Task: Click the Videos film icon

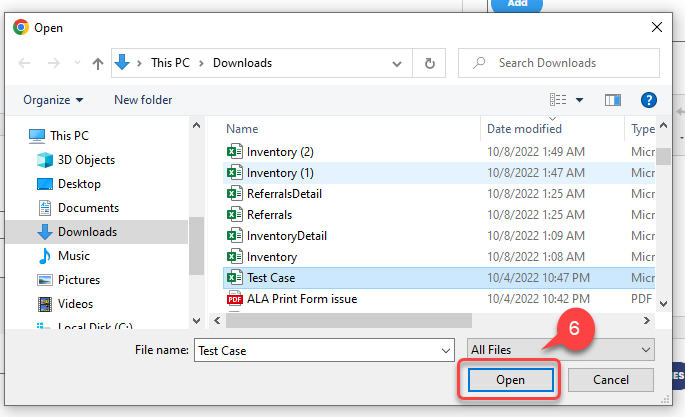Action: tap(45, 304)
